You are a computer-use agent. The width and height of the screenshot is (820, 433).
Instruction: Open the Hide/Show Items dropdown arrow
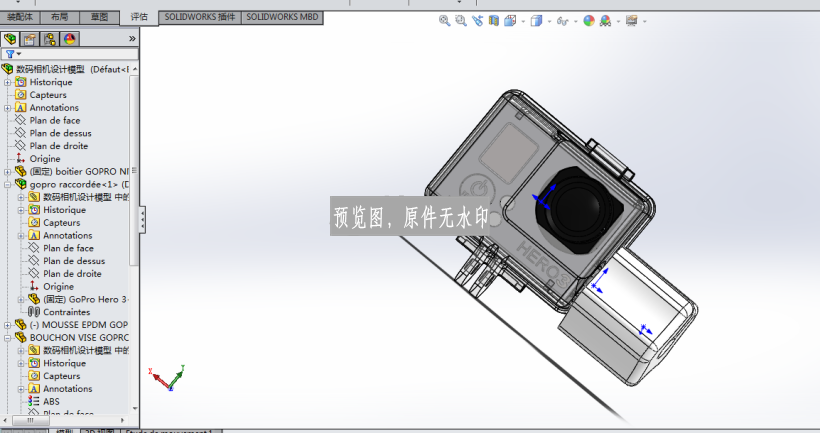[x=576, y=21]
